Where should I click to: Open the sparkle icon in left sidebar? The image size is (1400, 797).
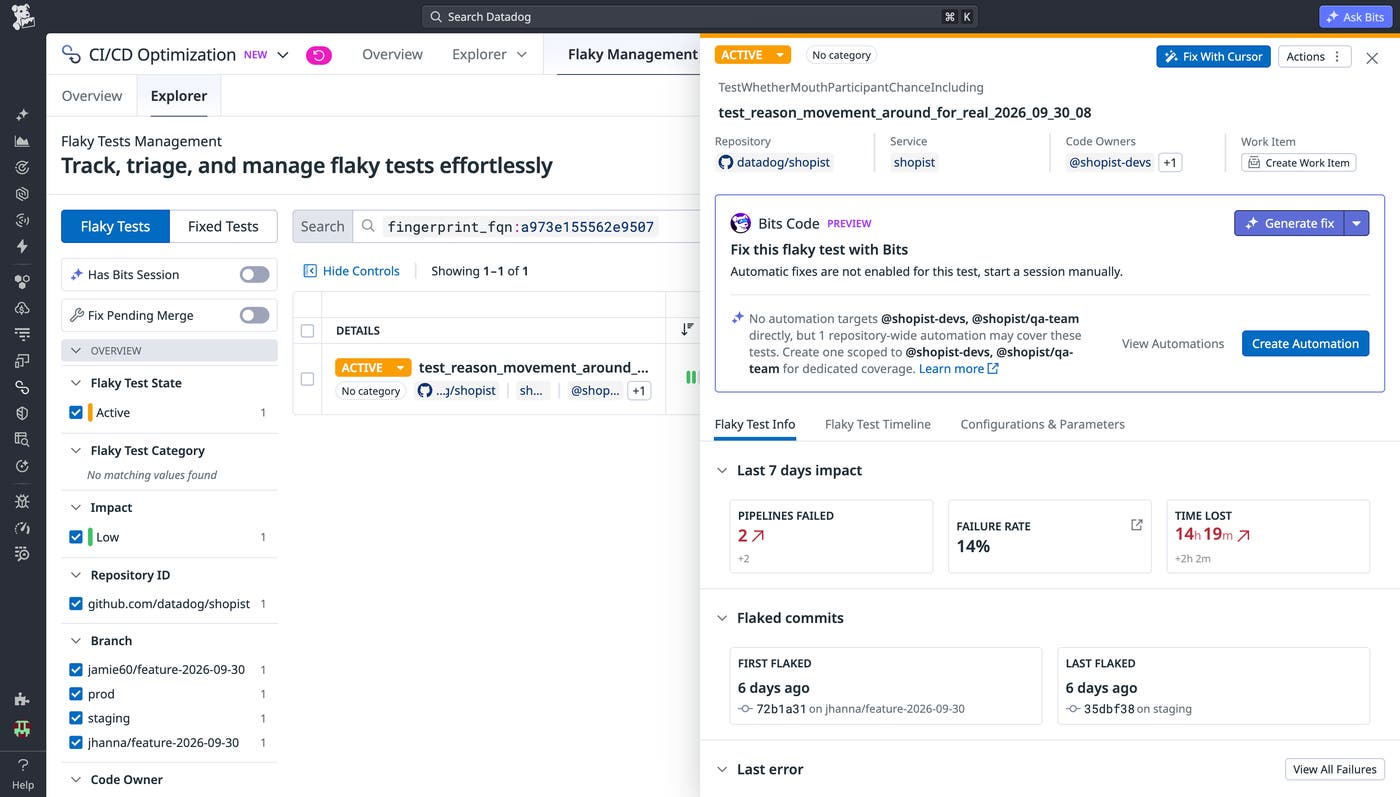click(22, 115)
